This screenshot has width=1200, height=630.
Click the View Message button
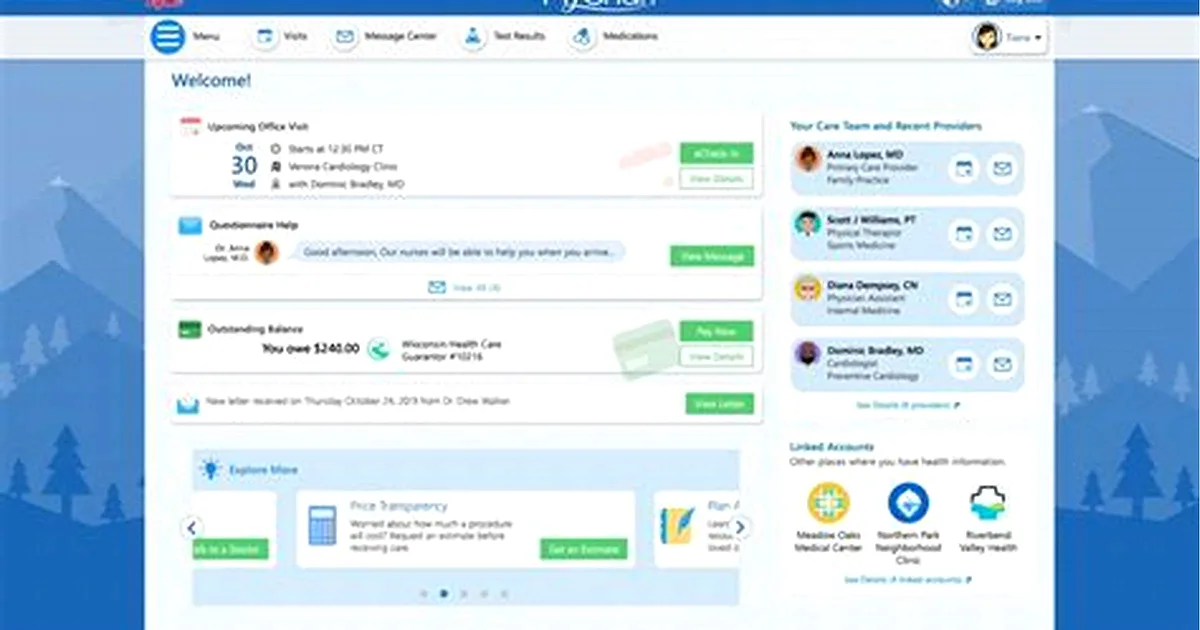712,256
